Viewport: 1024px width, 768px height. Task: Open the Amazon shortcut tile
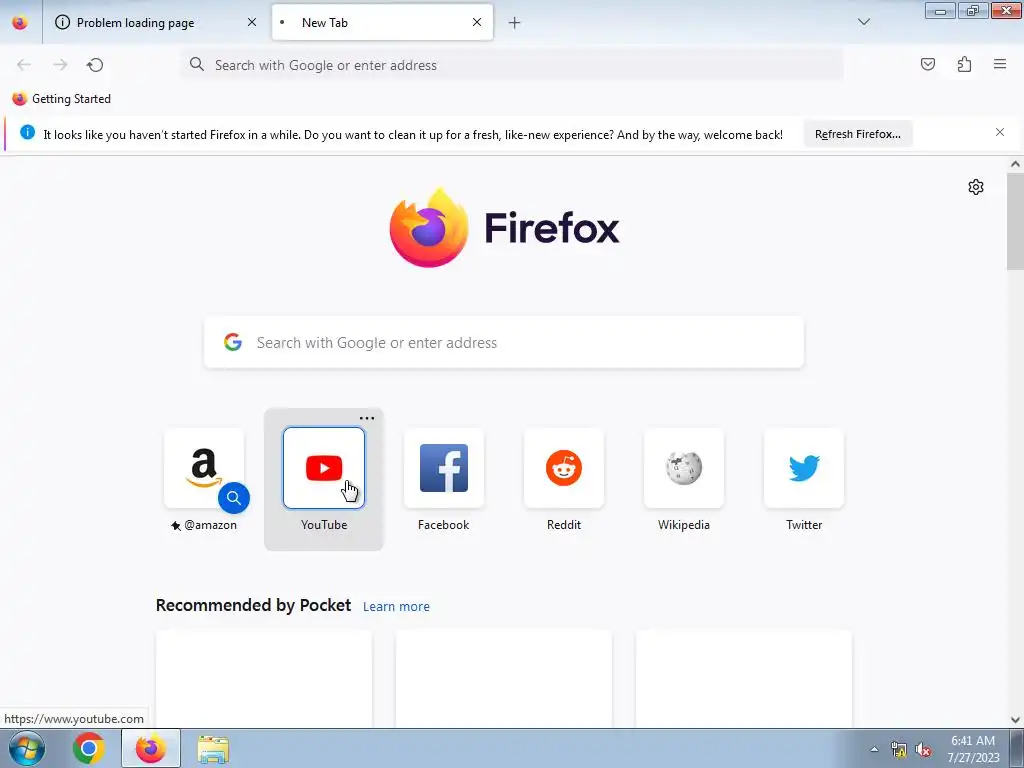pyautogui.click(x=204, y=468)
